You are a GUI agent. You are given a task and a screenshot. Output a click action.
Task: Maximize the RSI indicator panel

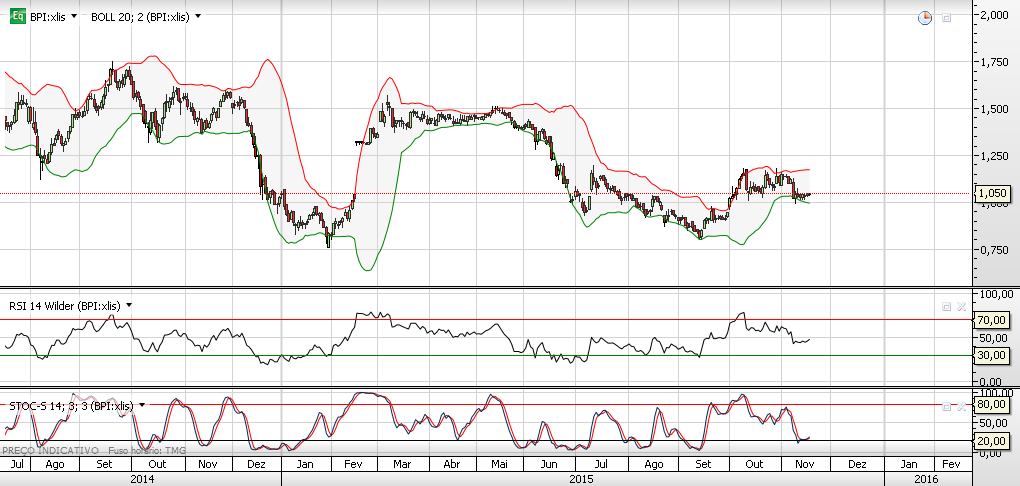pyautogui.click(x=946, y=305)
